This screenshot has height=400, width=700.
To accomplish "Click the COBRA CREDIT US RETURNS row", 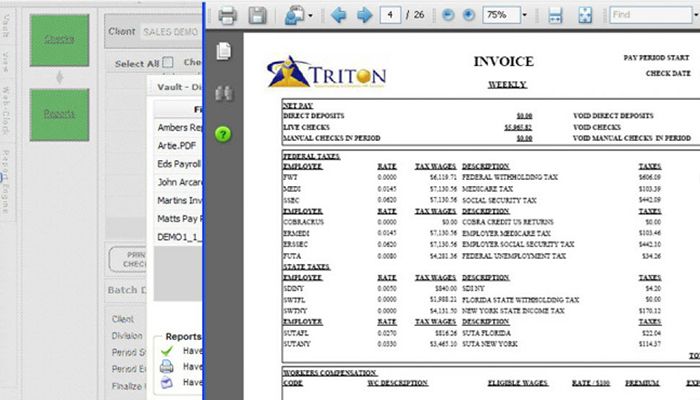I will (472, 222).
